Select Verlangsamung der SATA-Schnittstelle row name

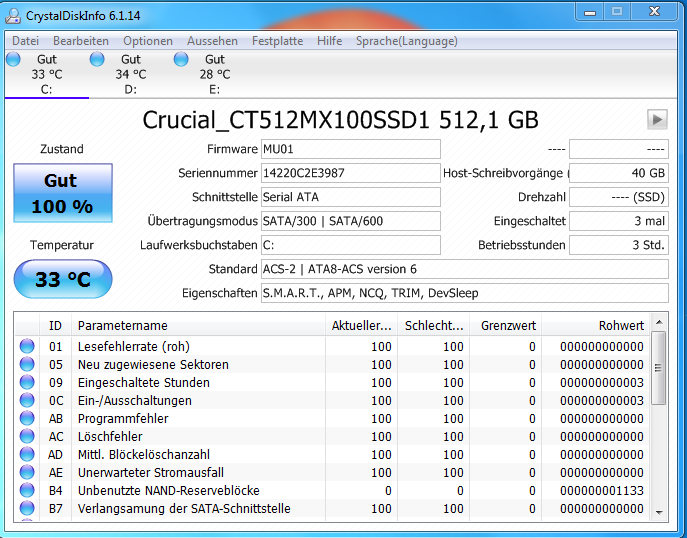coord(184,508)
